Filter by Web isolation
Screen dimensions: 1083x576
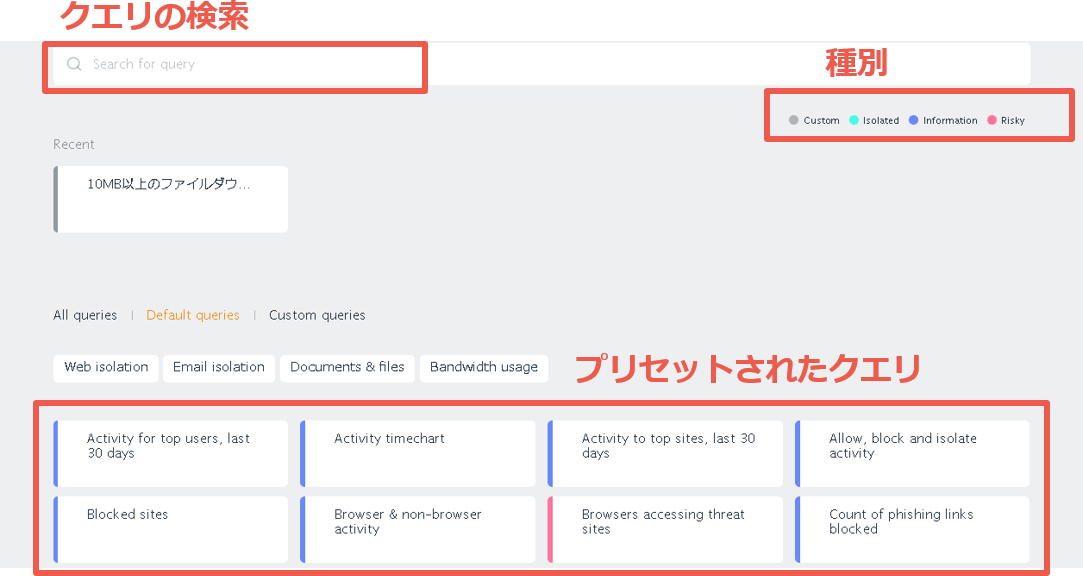(106, 368)
